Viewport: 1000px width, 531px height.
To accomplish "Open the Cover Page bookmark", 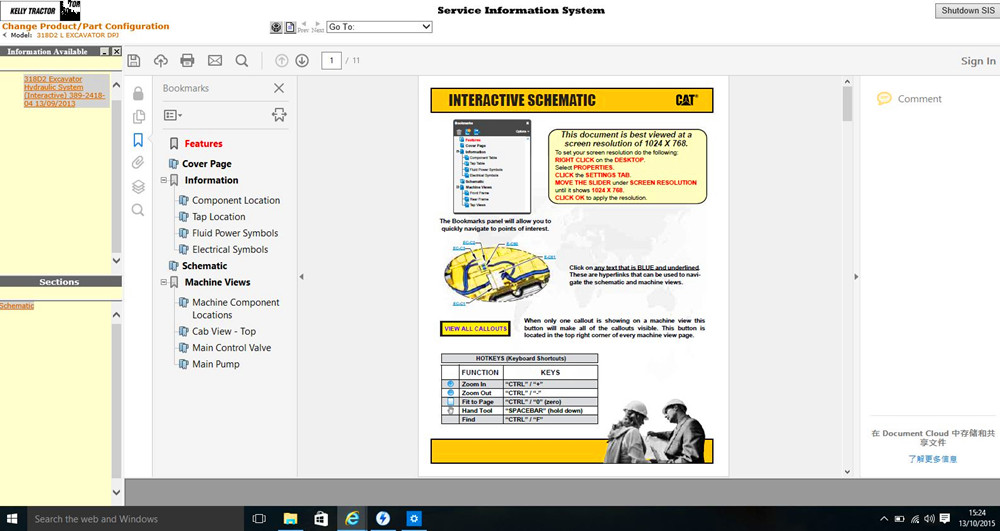I will point(207,164).
